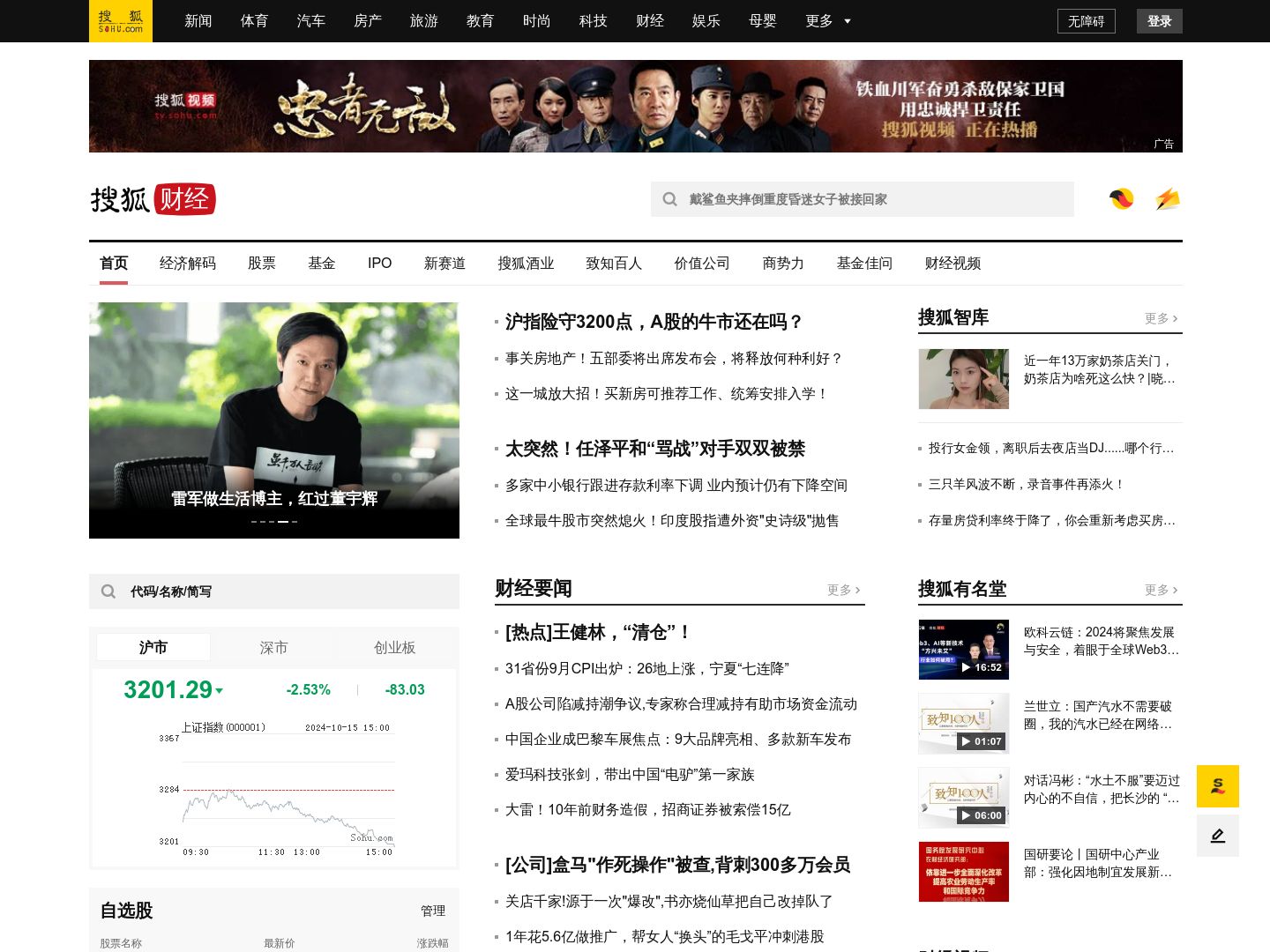Click 新闻 in top navigation bar
This screenshot has height=952, width=1270.
pos(198,21)
